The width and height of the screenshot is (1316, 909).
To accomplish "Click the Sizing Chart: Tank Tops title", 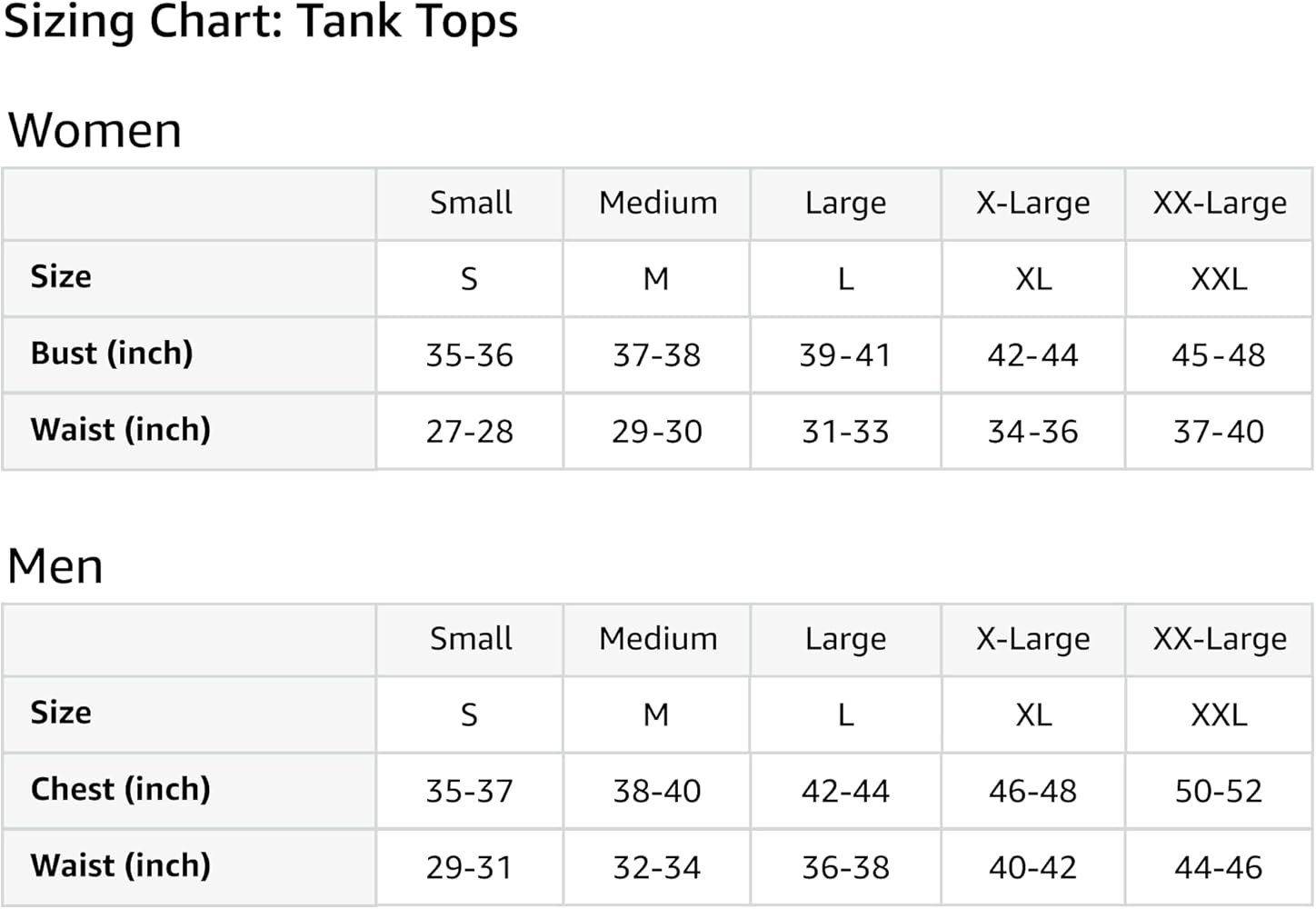I will [x=261, y=22].
